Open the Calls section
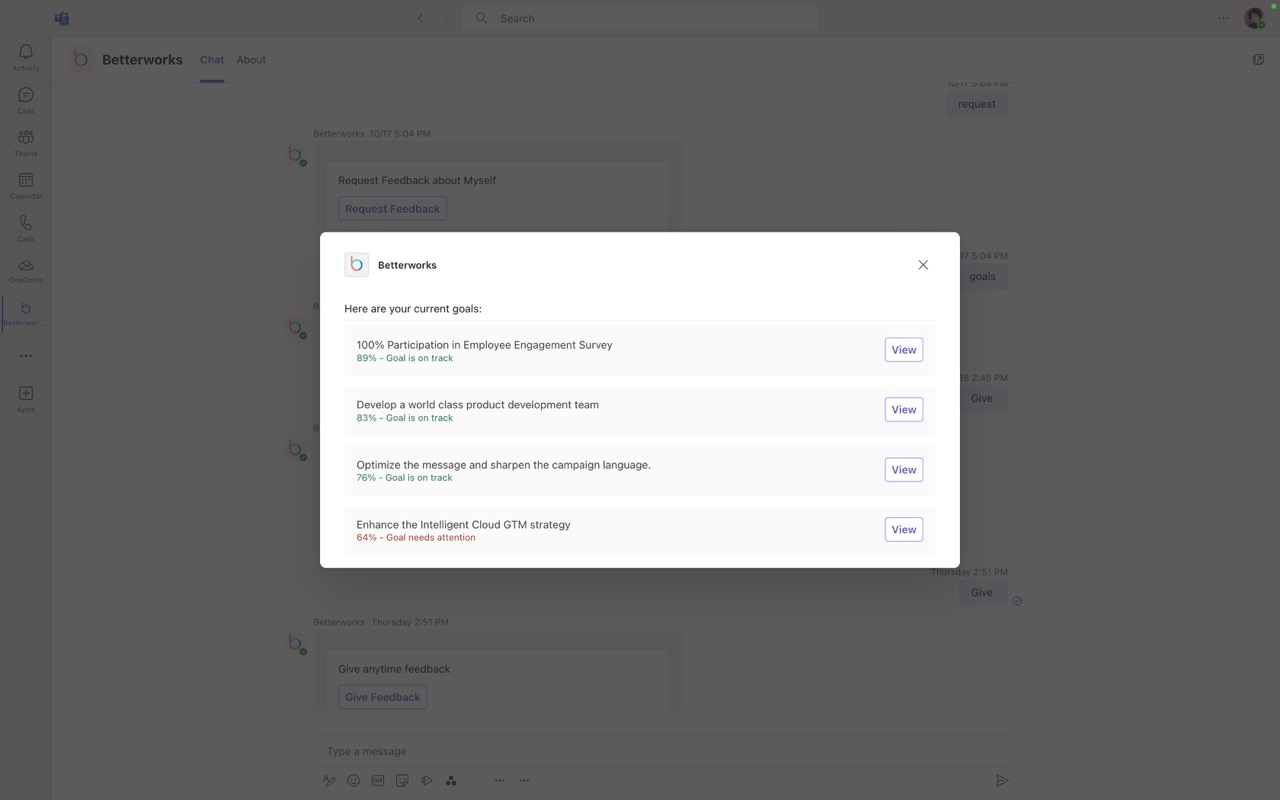 tap(26, 228)
